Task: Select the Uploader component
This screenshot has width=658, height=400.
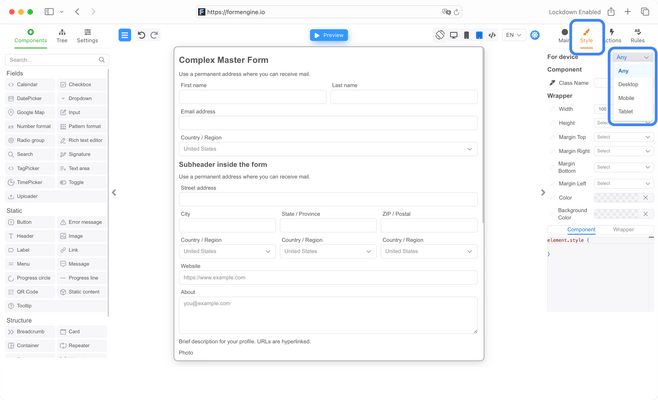Action: coord(56,196)
